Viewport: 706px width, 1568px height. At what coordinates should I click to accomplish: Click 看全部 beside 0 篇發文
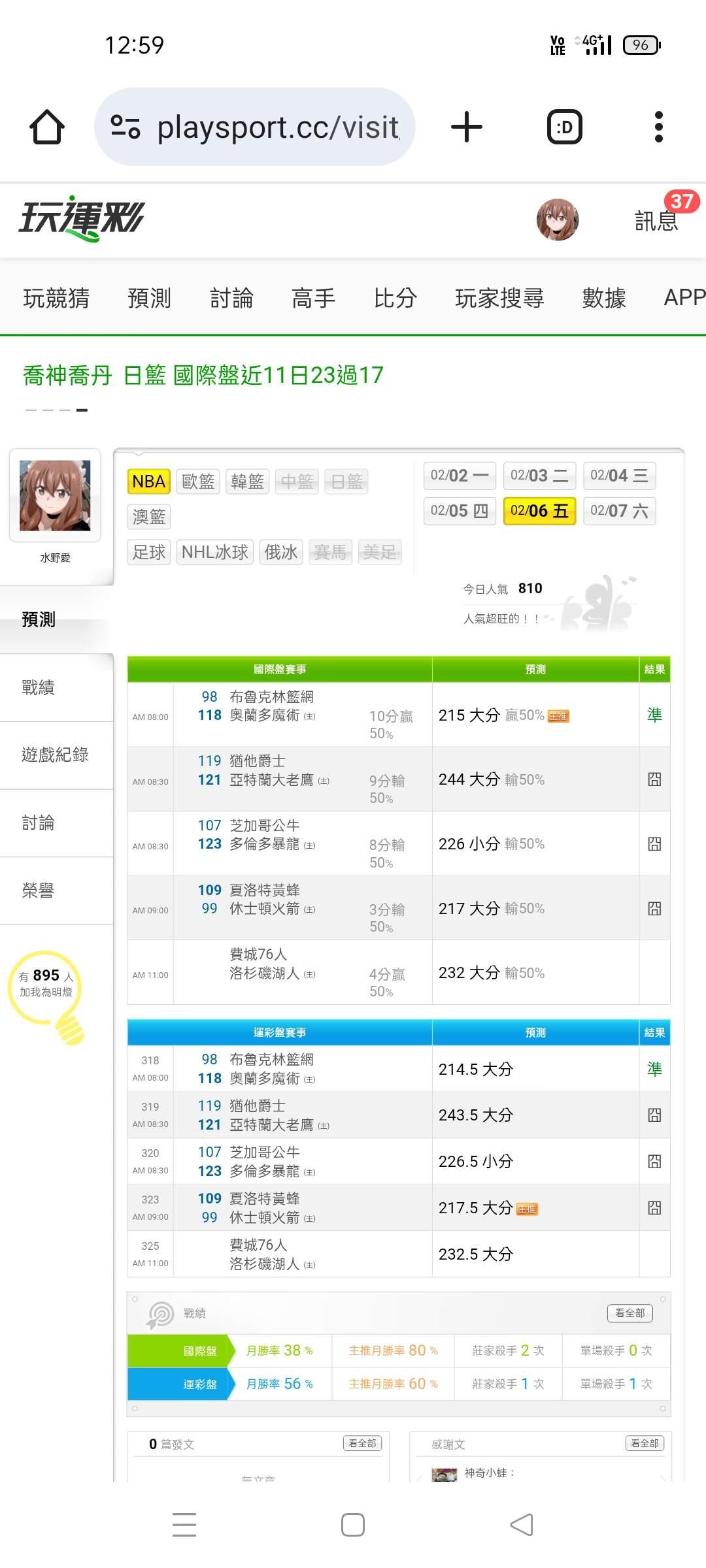click(x=362, y=1443)
